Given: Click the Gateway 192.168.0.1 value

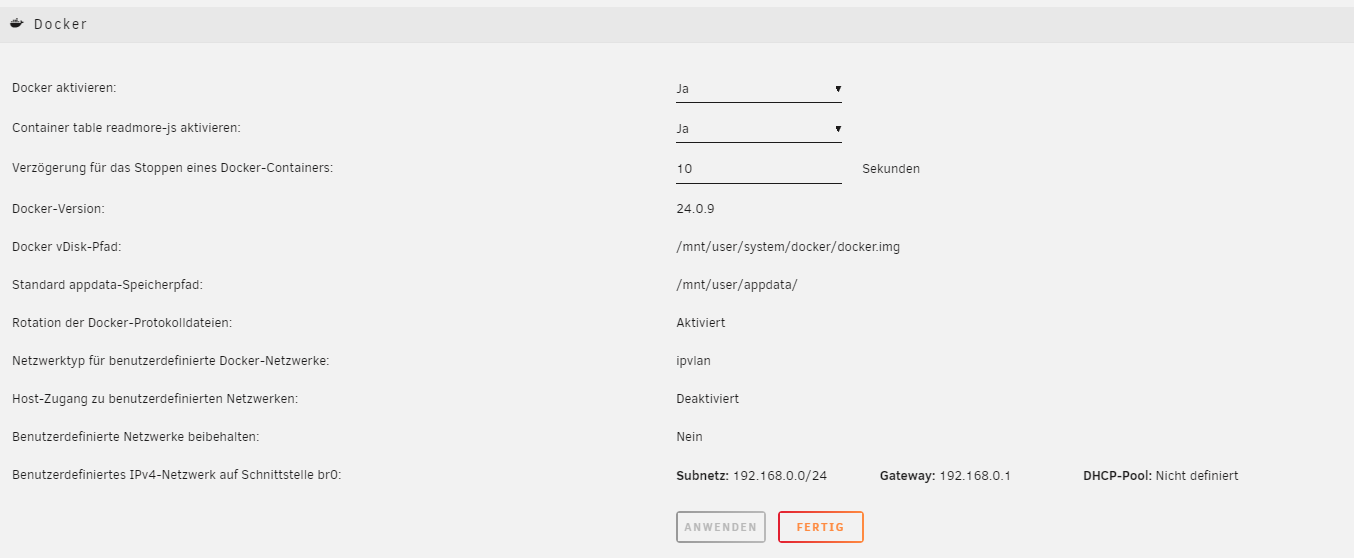Looking at the screenshot, I should click(945, 476).
